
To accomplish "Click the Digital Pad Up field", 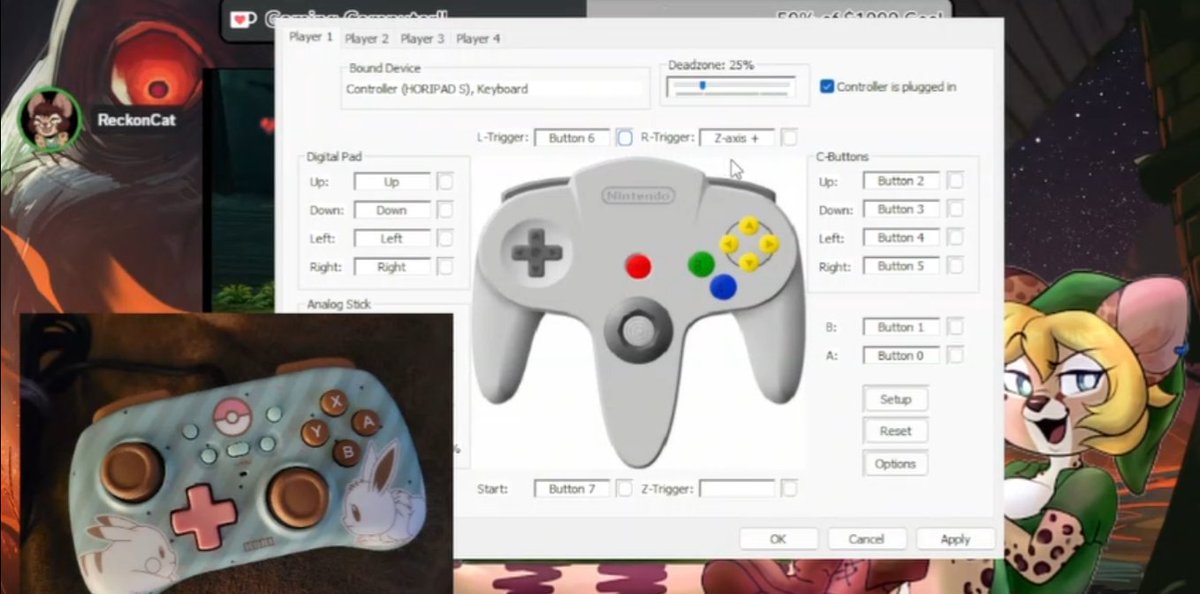I will [392, 182].
